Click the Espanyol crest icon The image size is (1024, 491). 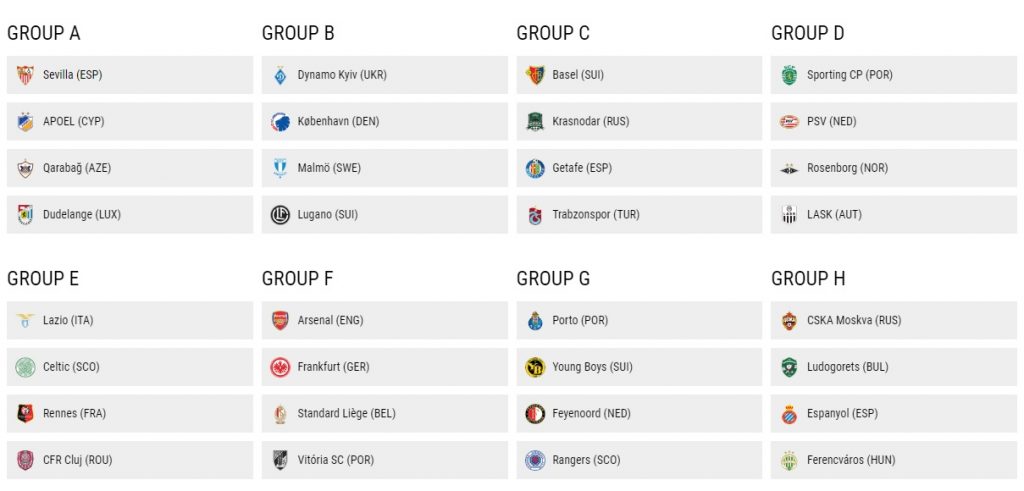pyautogui.click(x=790, y=413)
